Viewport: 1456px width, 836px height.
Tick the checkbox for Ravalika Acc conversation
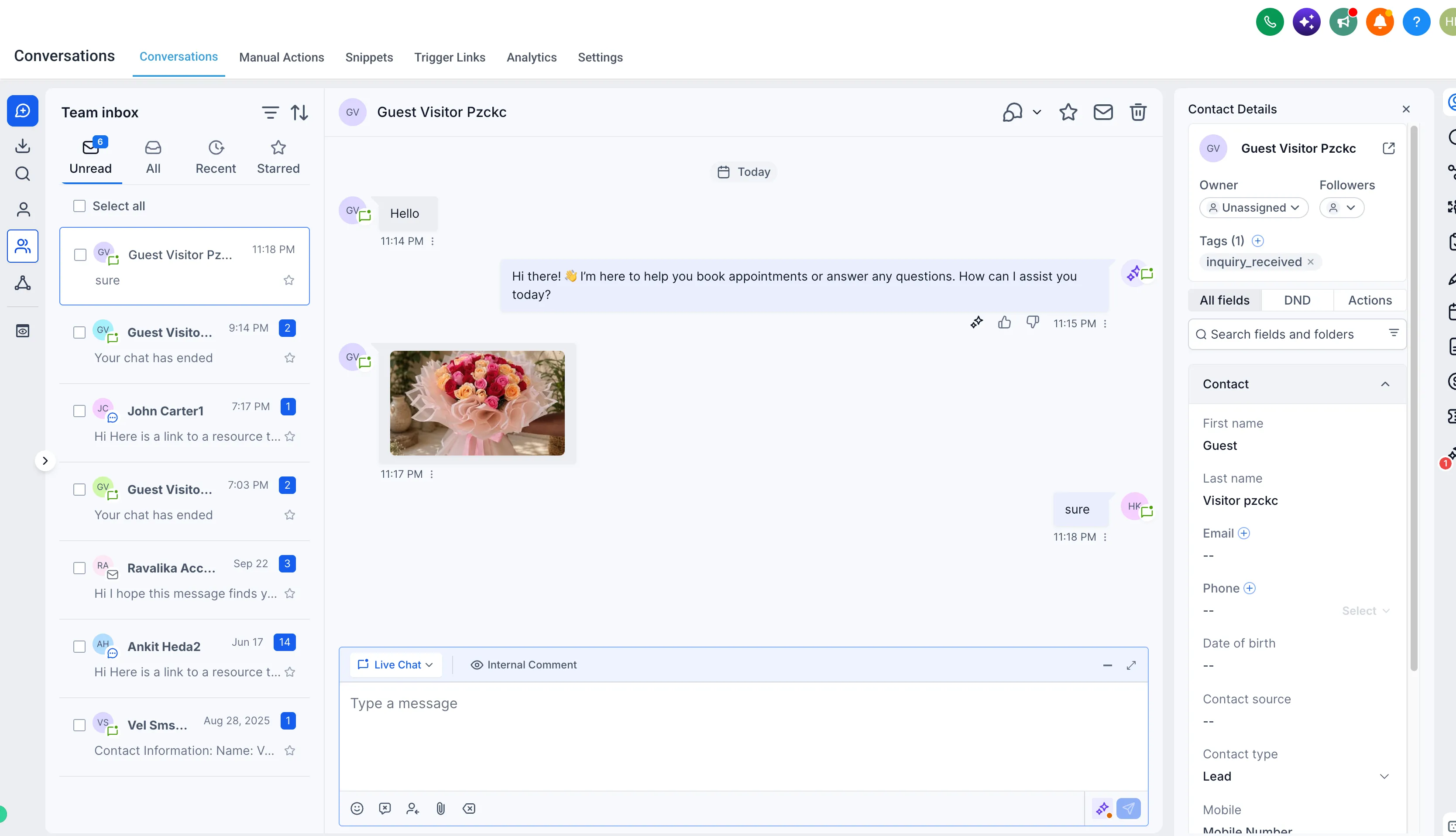79,568
